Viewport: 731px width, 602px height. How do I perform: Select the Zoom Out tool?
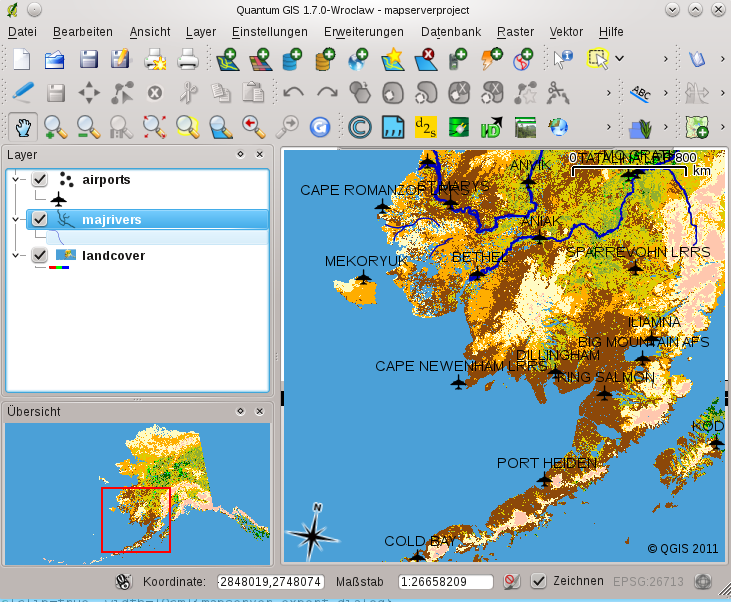(88, 127)
